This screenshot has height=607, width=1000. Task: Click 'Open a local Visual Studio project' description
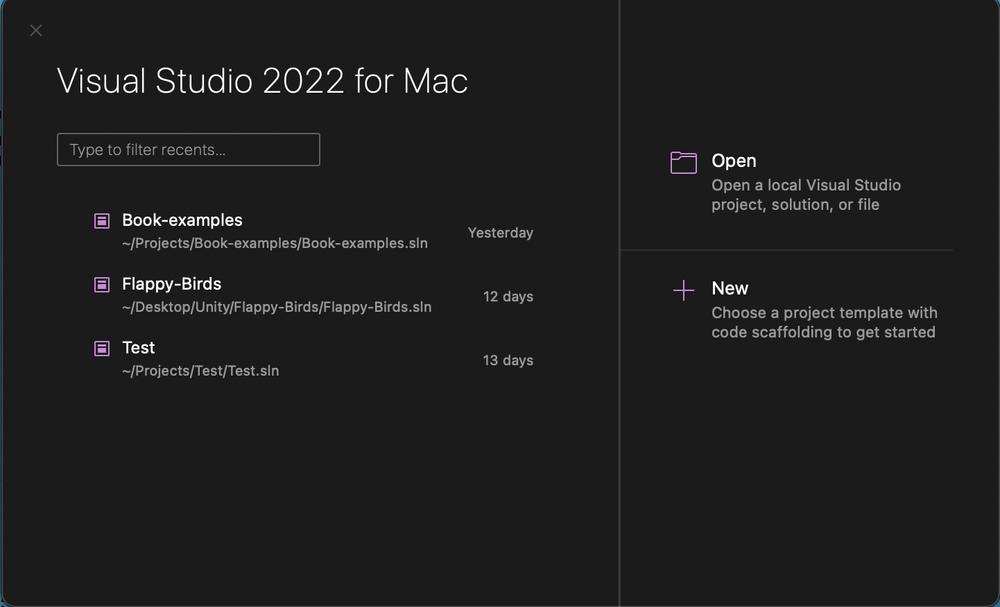click(806, 195)
